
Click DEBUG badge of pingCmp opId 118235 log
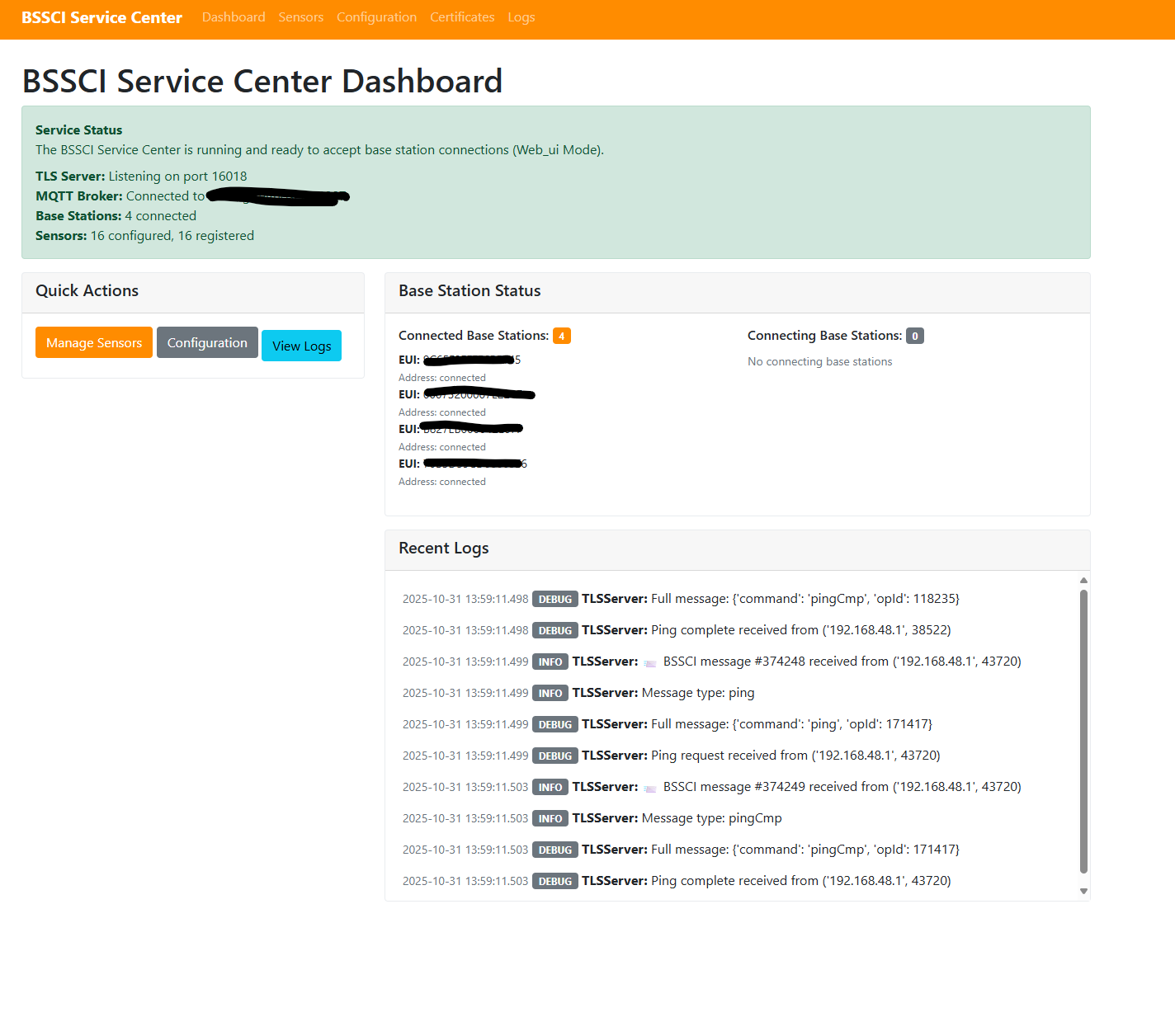point(555,599)
